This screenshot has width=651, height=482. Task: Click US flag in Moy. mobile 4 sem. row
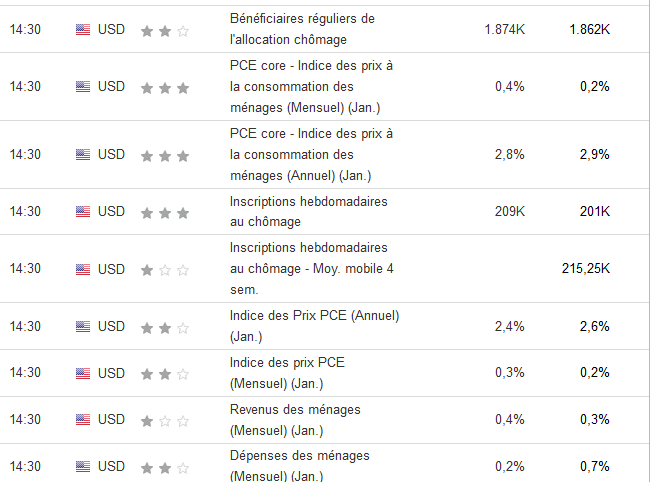click(82, 269)
